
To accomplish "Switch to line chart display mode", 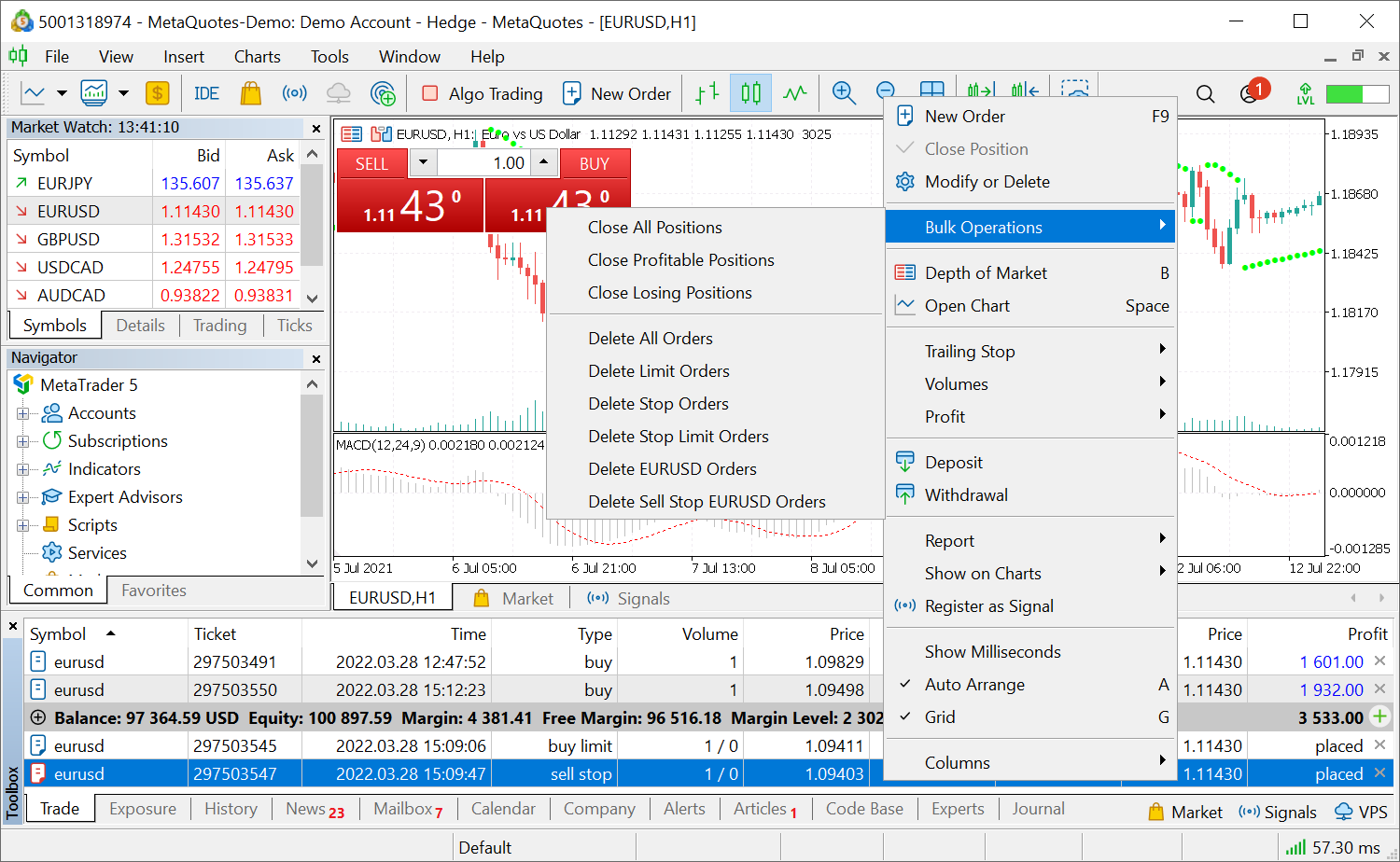I will (x=795, y=92).
